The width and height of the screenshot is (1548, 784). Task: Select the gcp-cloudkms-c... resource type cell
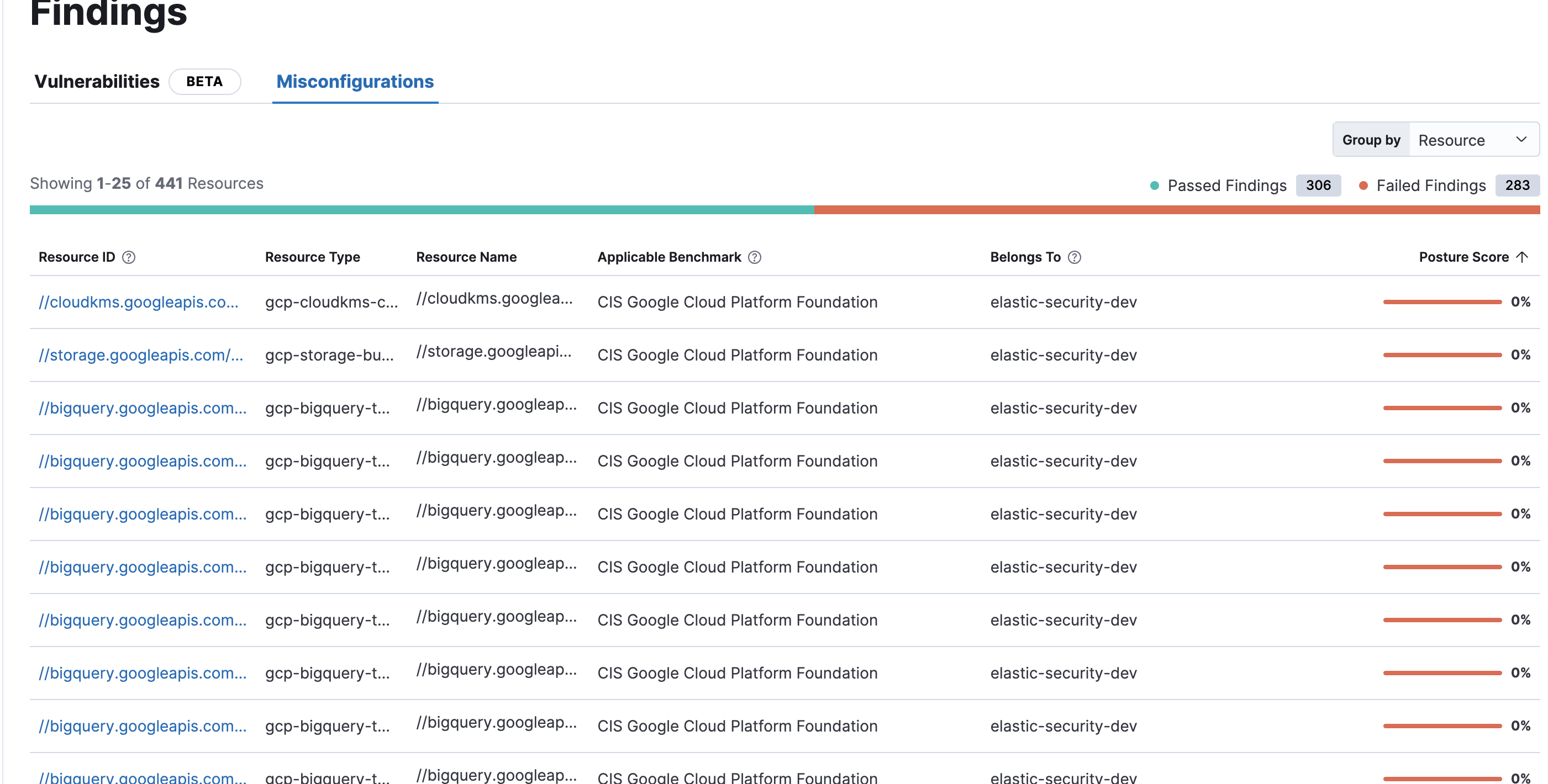[331, 302]
